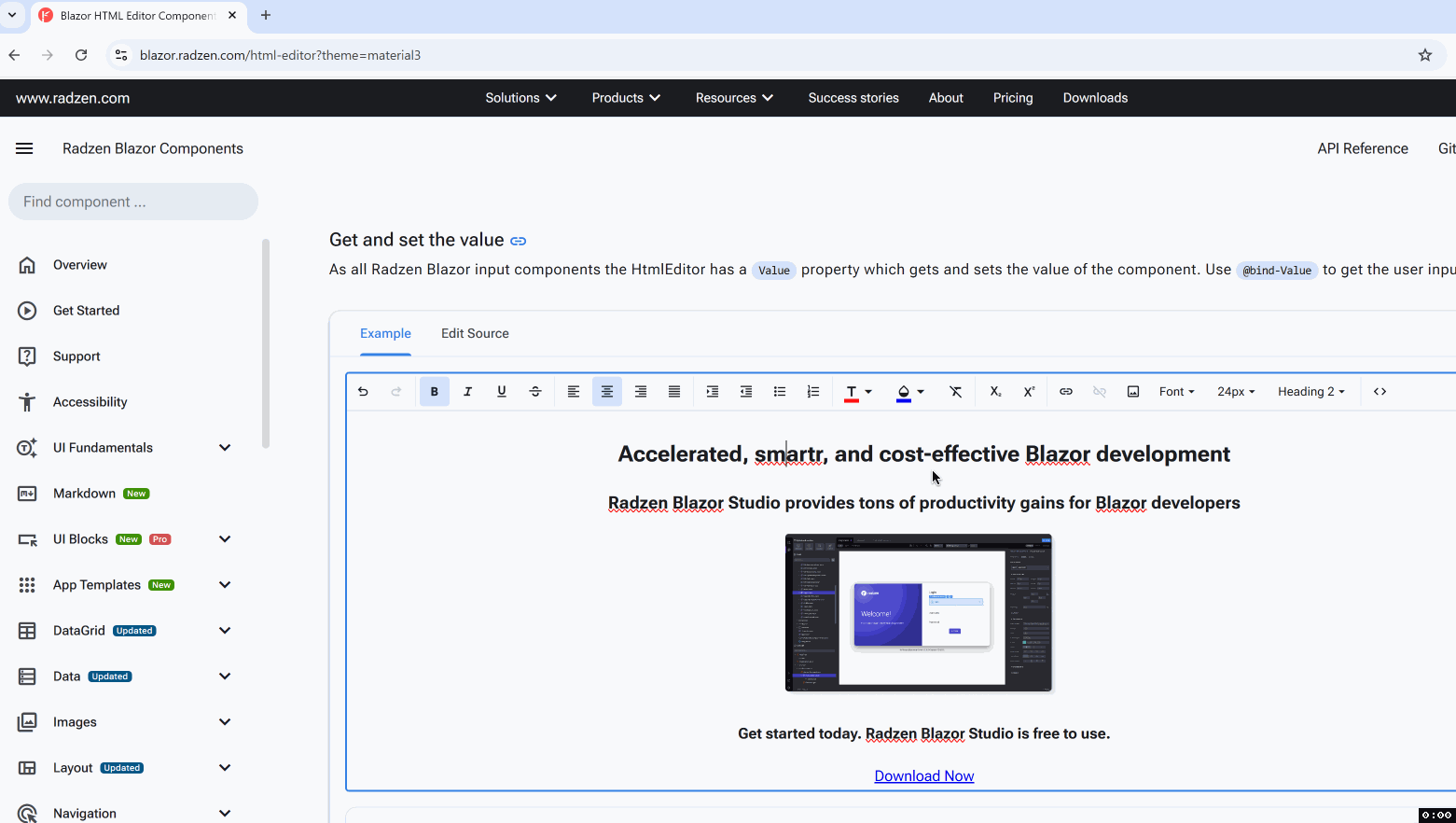Viewport: 1456px width, 823px height.
Task: Toggle bold formatting
Action: point(435,392)
